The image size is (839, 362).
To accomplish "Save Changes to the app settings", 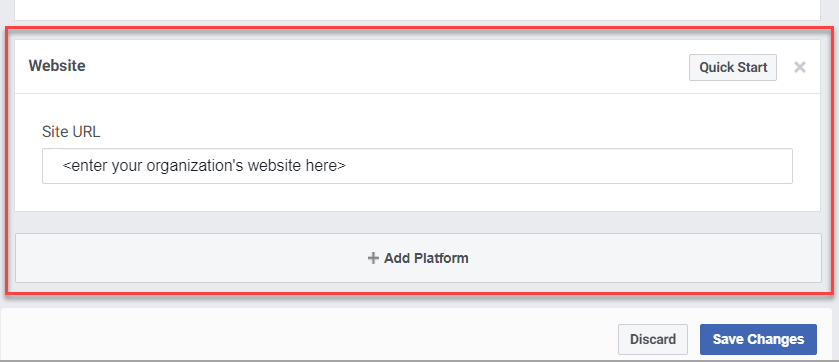I will coord(758,339).
